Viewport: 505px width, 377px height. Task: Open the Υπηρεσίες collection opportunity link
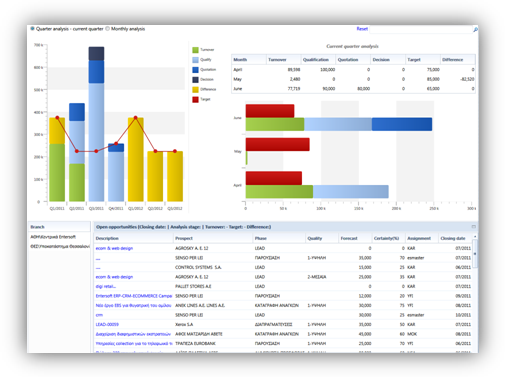point(134,343)
